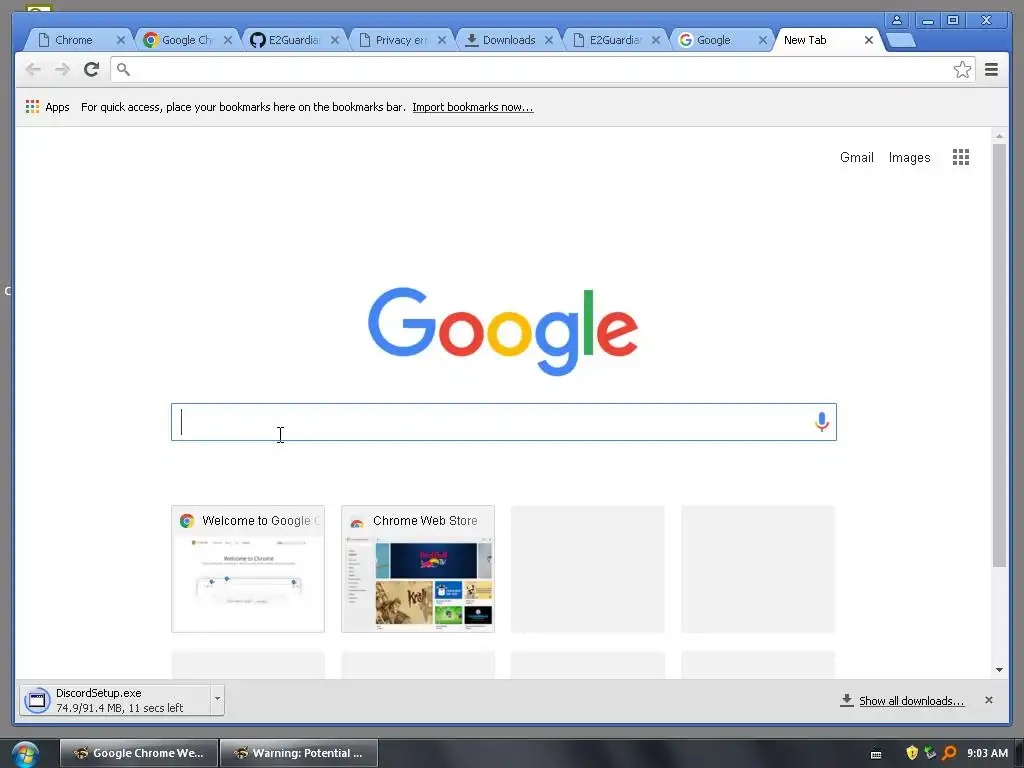Viewport: 1024px width, 768px height.
Task: Click the Google logo
Action: point(503,331)
